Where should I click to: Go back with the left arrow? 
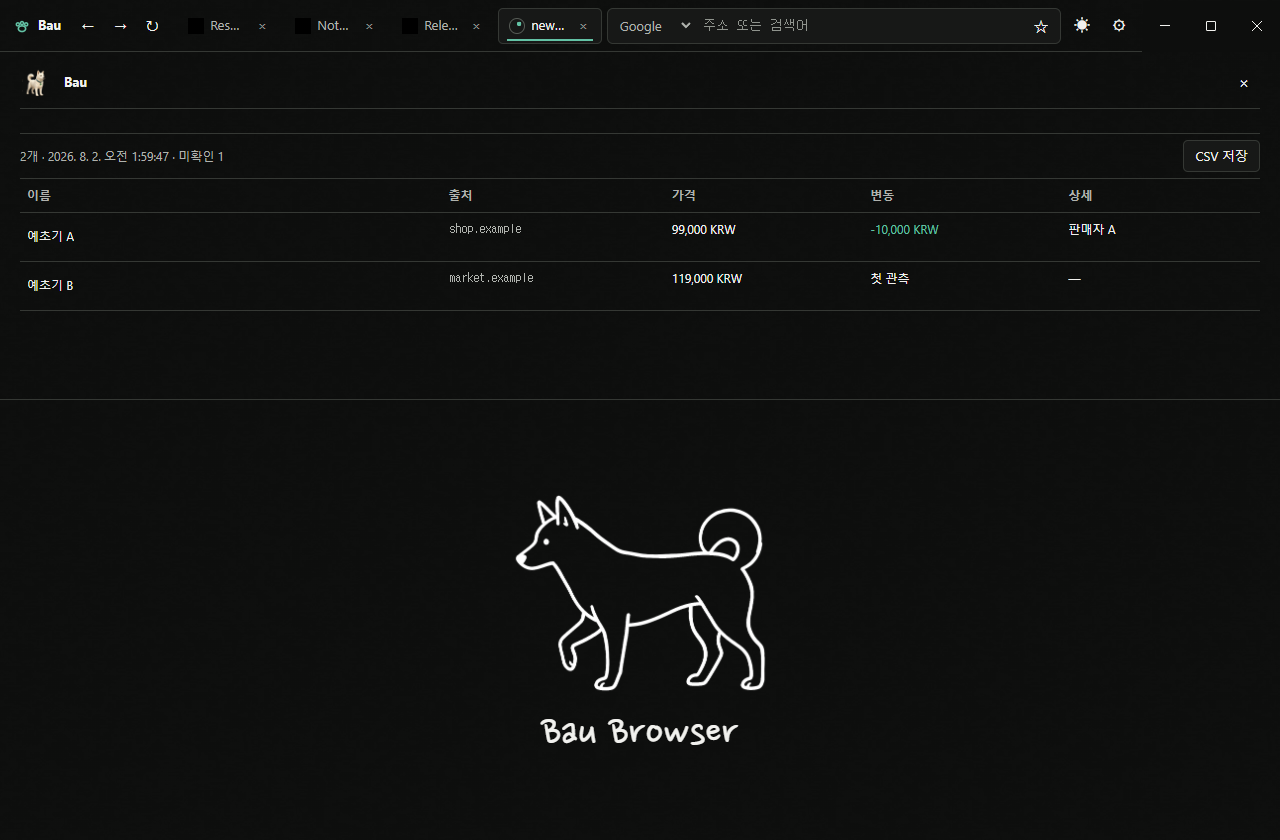tap(88, 26)
